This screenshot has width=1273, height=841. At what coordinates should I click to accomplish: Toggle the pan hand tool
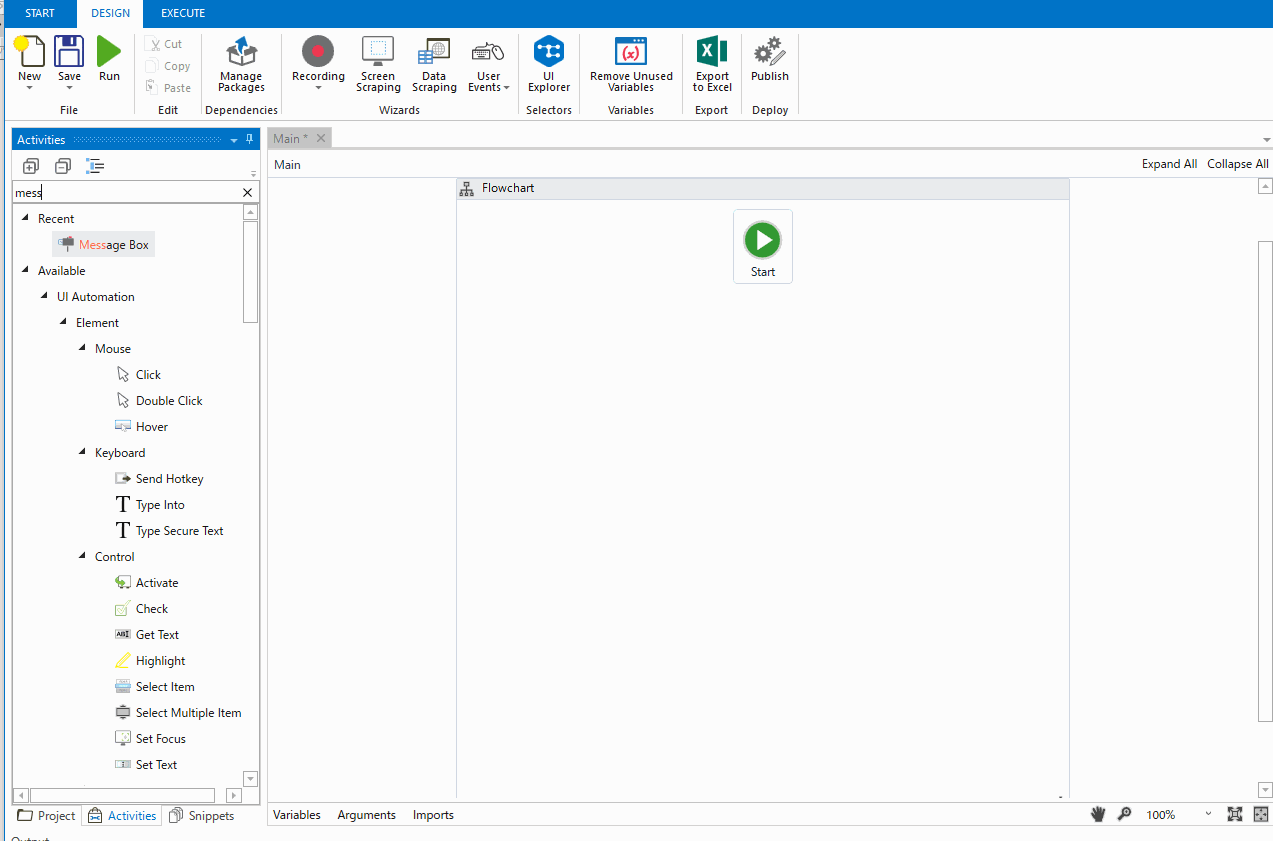point(1098,815)
